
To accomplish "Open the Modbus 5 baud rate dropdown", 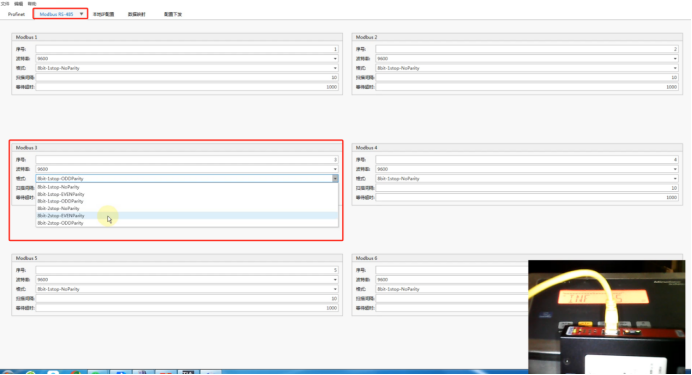I will [x=187, y=280].
